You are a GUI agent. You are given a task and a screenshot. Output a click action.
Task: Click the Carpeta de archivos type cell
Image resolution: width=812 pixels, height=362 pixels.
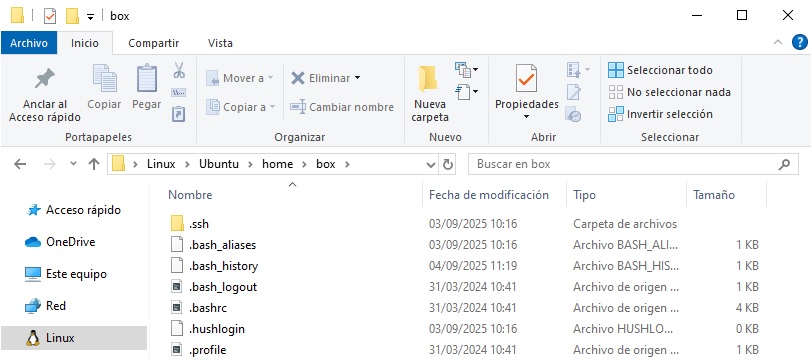point(625,224)
